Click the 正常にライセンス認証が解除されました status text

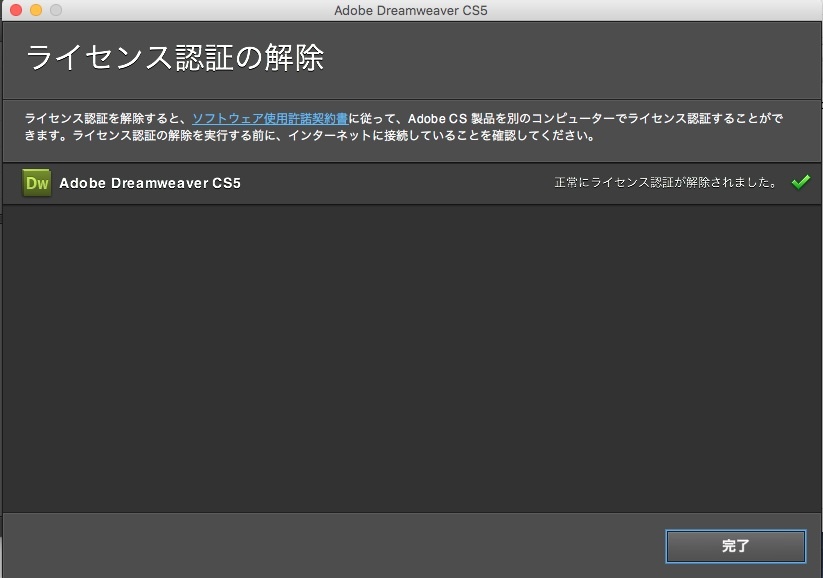coord(666,182)
